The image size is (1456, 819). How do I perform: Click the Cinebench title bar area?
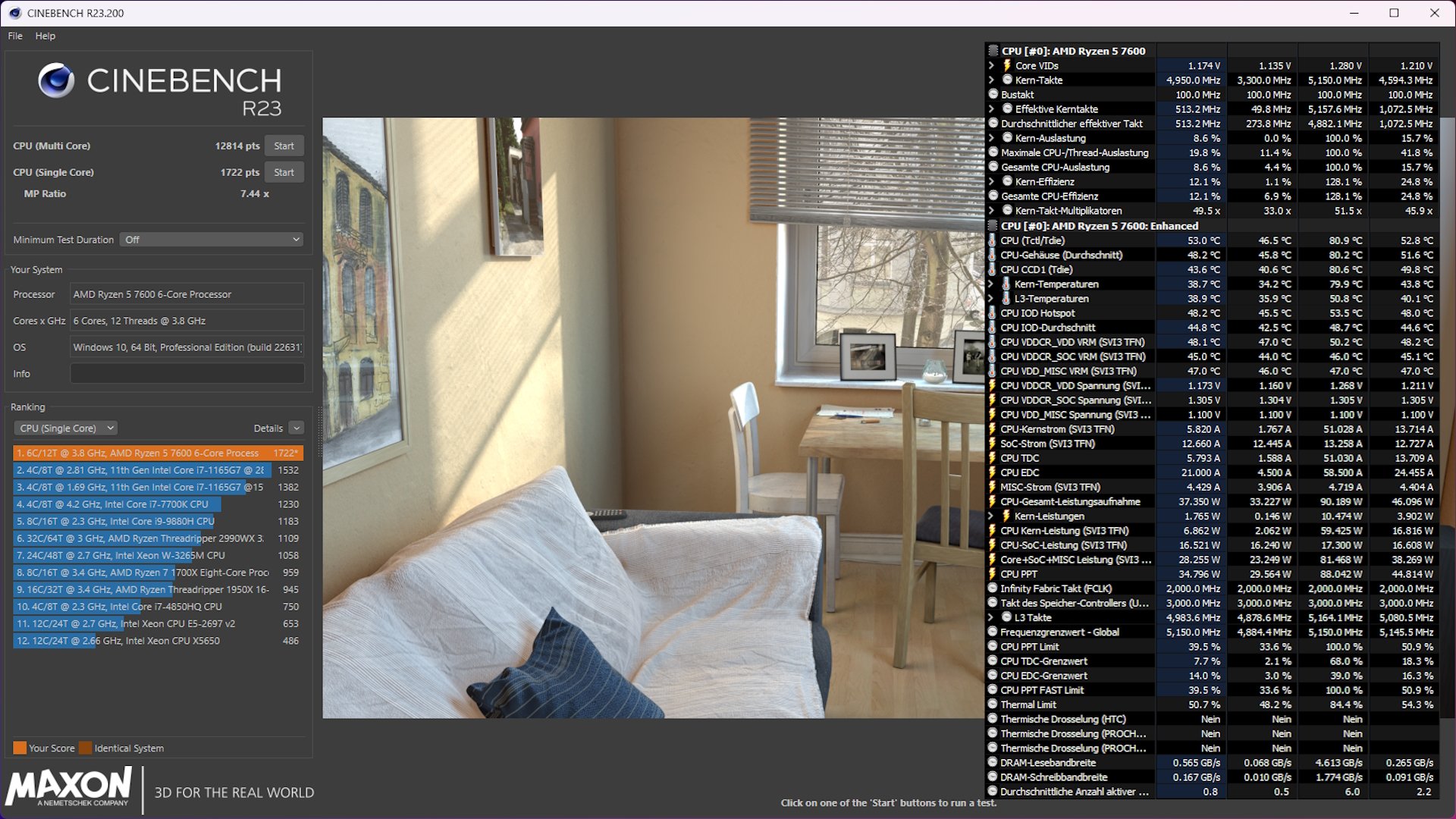(x=728, y=12)
